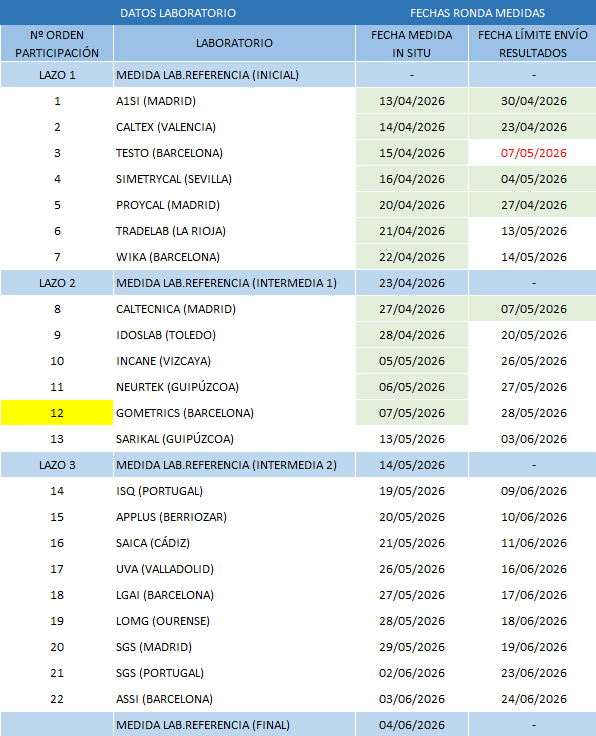
Task: Select the DATOS LABORATORIO header
Action: click(x=178, y=13)
